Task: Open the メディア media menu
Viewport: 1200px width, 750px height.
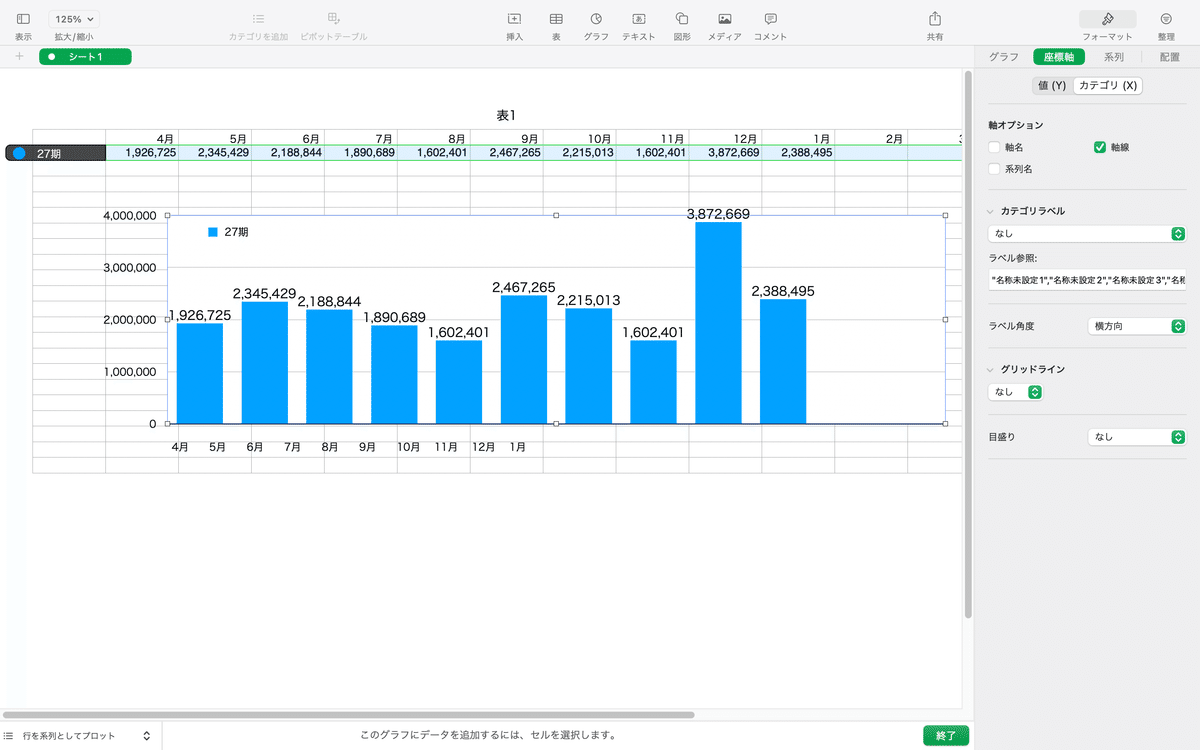Action: [725, 19]
